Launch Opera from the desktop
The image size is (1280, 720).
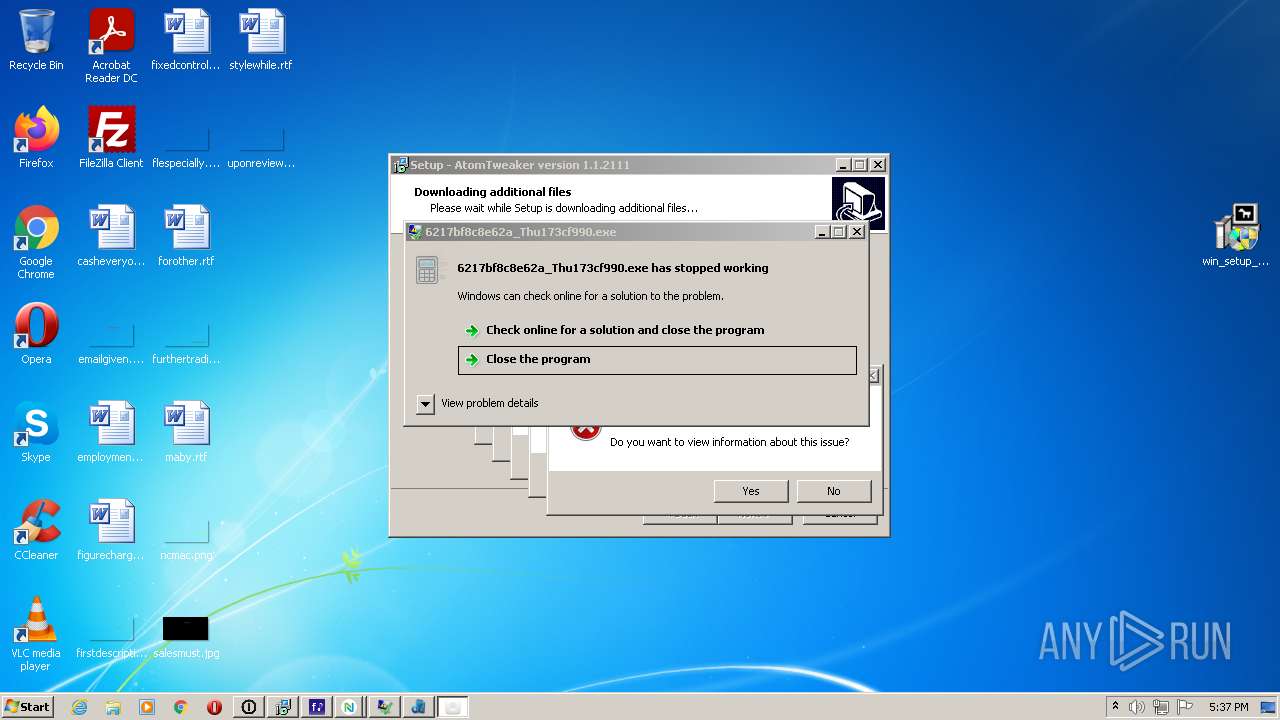[x=36, y=334]
